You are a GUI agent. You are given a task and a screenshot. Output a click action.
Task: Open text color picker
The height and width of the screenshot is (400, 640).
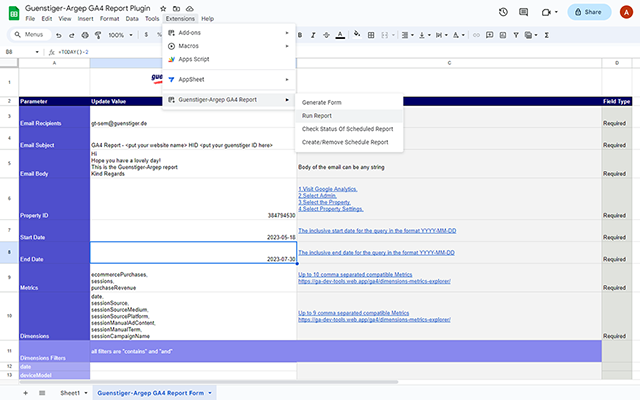[340, 35]
